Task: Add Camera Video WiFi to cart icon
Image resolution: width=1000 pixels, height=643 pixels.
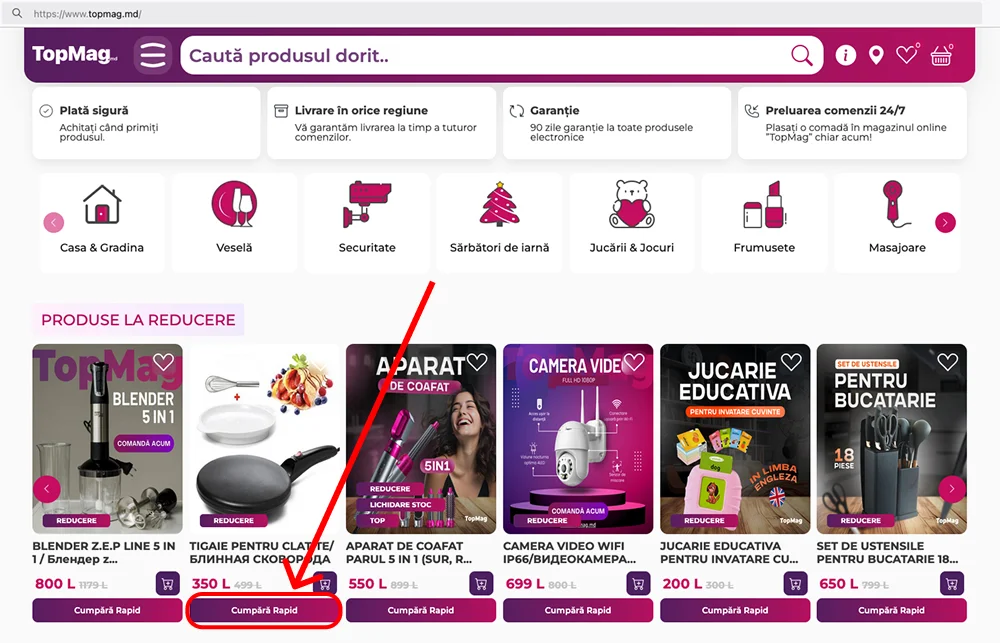Action: [638, 583]
